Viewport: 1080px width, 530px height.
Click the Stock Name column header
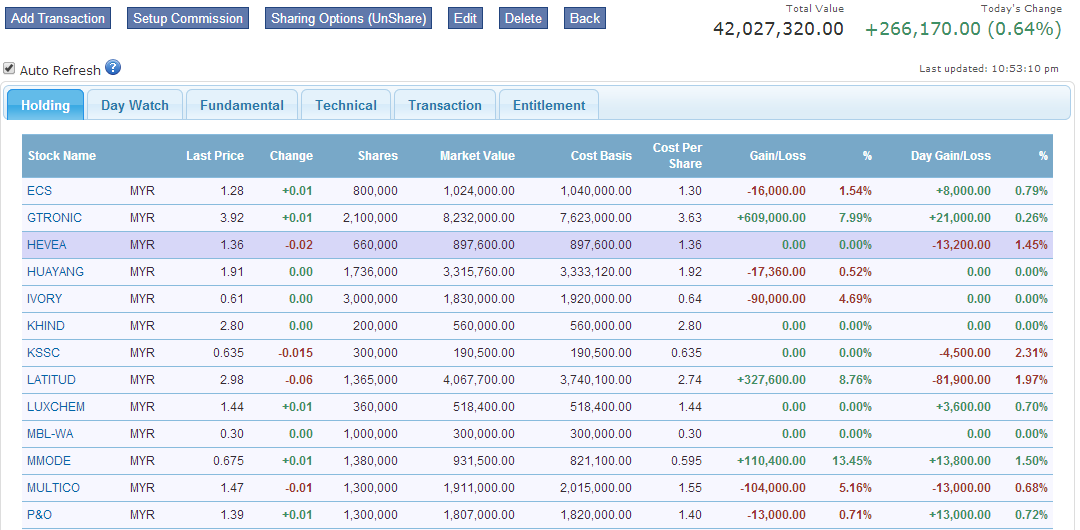[62, 156]
